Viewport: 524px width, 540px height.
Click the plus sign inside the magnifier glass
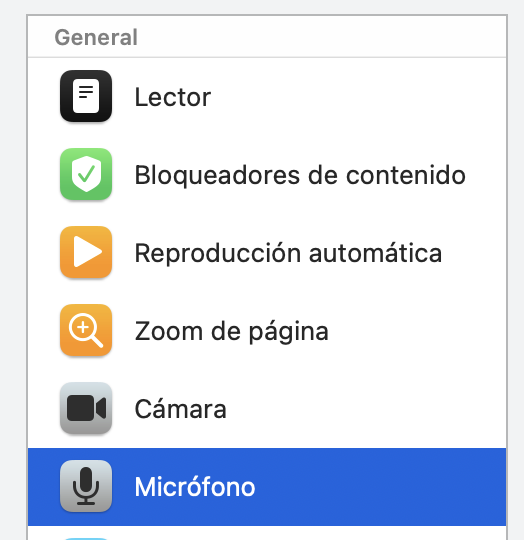[x=83, y=328]
